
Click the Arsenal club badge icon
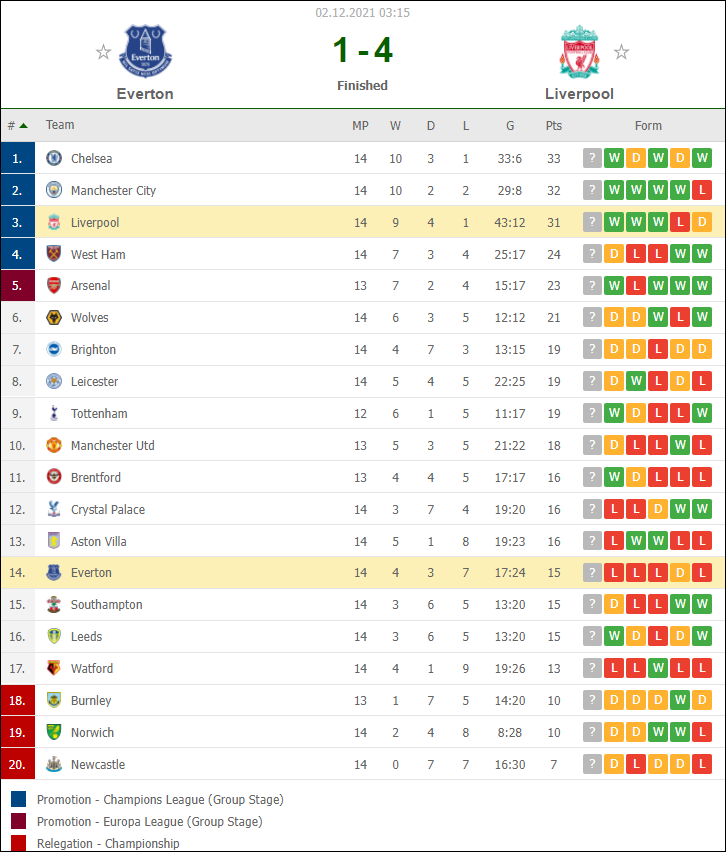pos(54,285)
